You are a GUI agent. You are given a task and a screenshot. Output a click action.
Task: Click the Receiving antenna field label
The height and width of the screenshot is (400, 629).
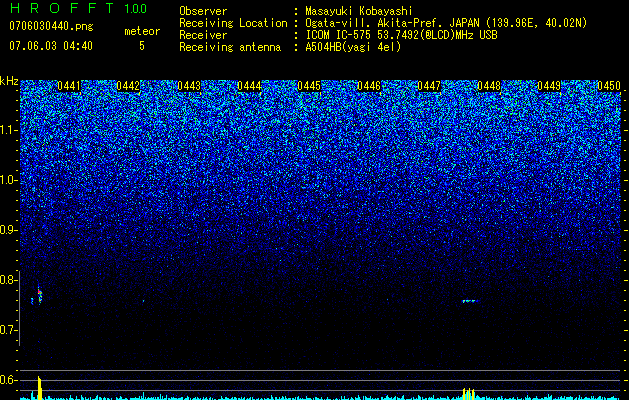[230, 47]
